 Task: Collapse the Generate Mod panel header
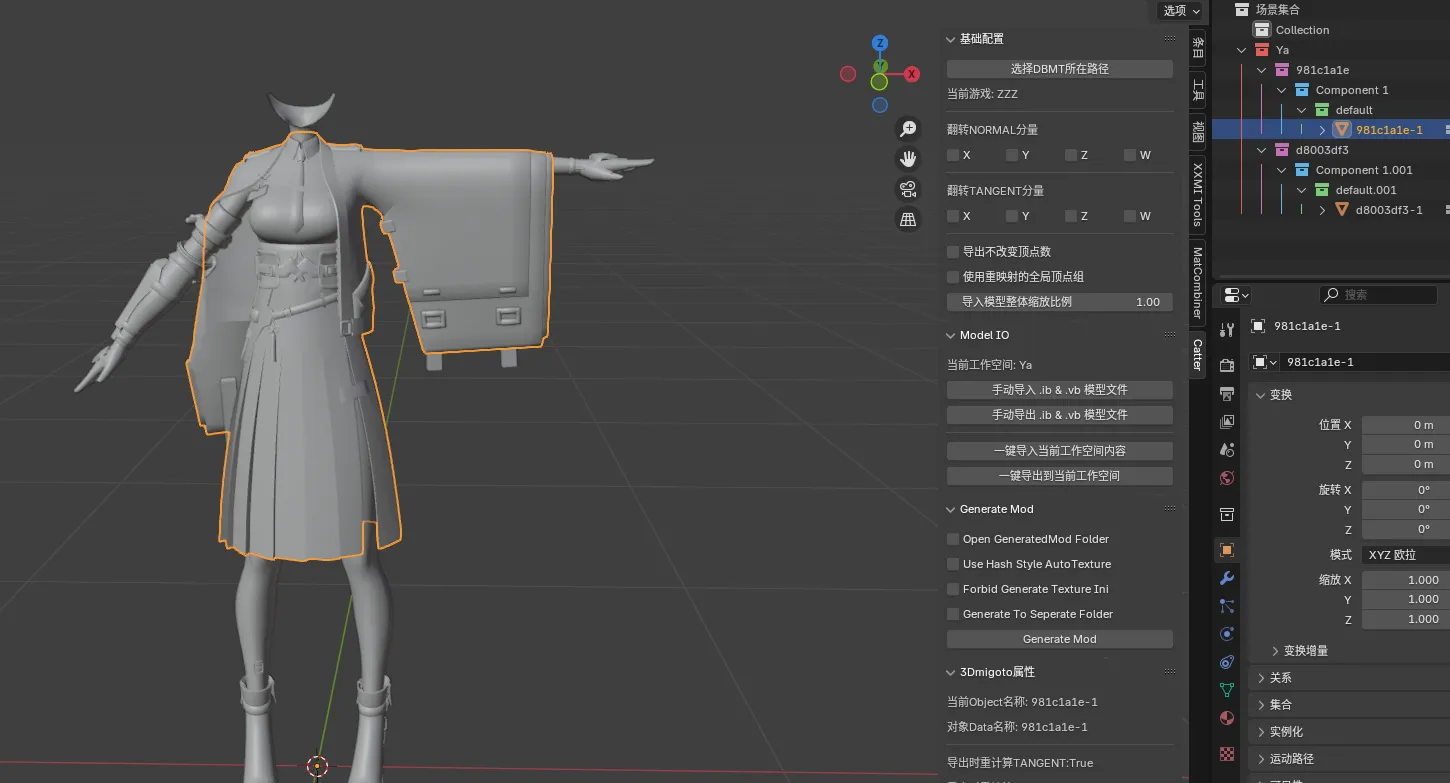952,509
